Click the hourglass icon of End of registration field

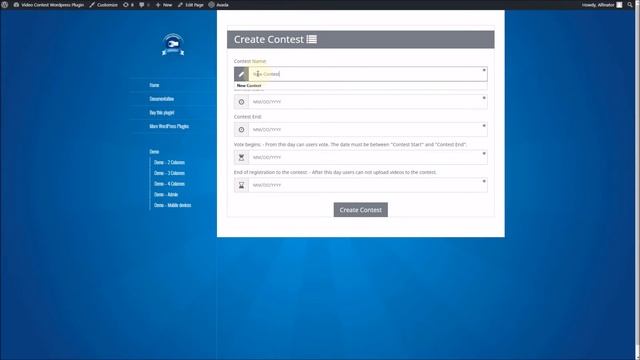241,185
